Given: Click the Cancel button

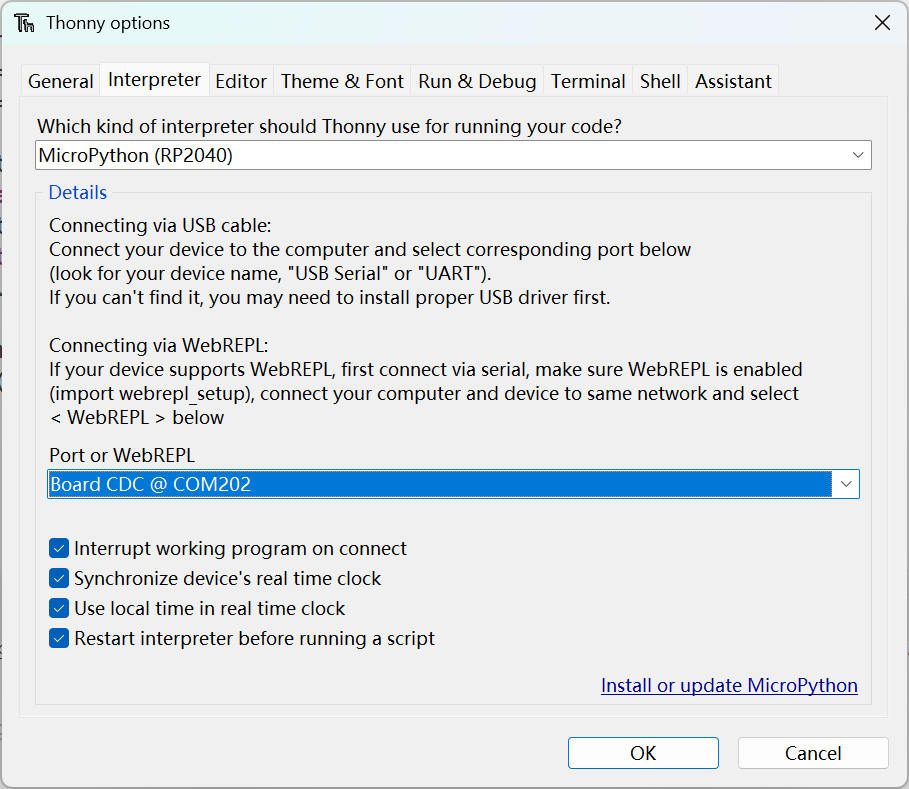Looking at the screenshot, I should (813, 753).
